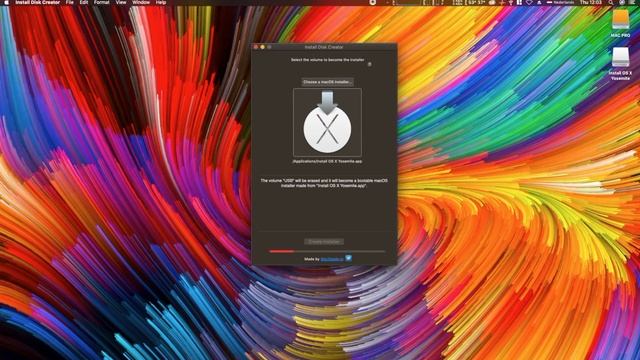Open the Apple menu
The image size is (640, 360).
[x=6, y=2]
